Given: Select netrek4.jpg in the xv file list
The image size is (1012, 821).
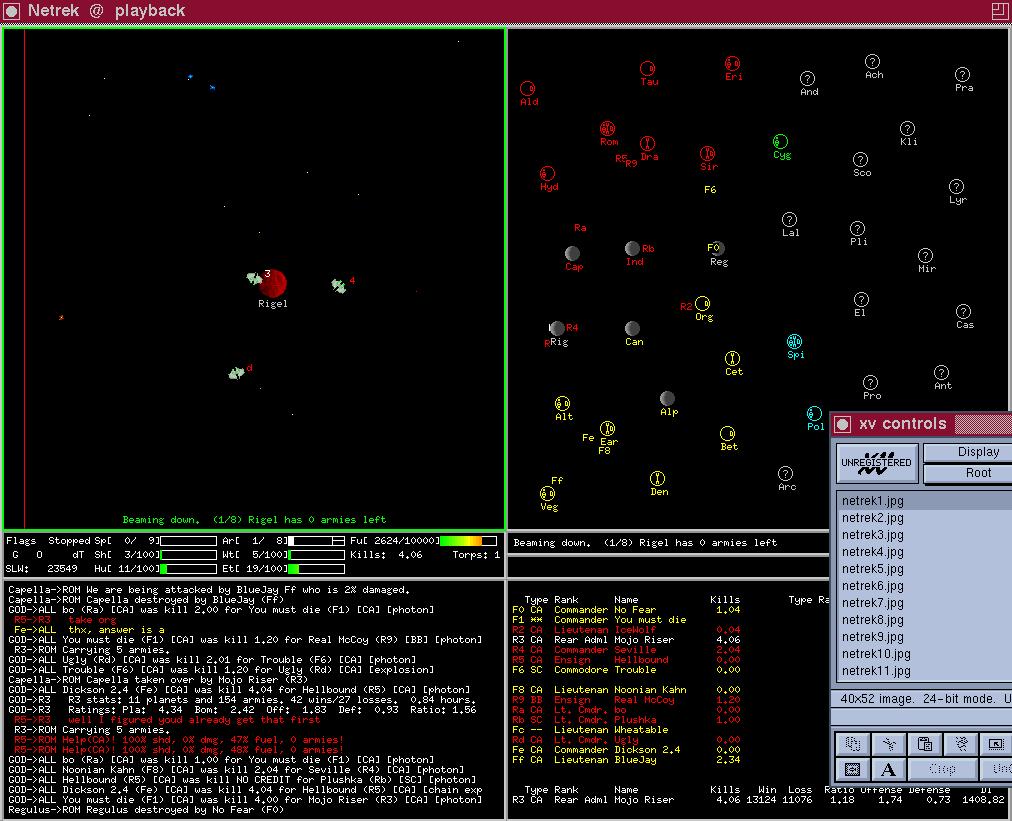Looking at the screenshot, I should pos(924,552).
